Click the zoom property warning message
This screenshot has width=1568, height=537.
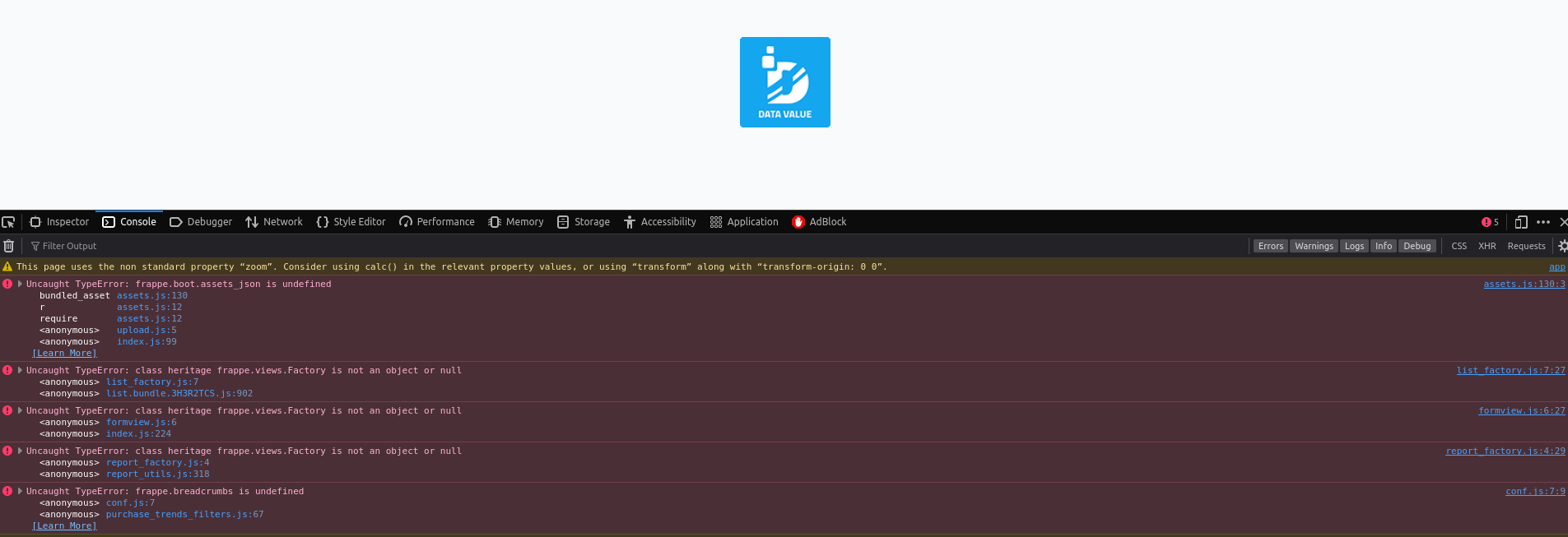452,267
